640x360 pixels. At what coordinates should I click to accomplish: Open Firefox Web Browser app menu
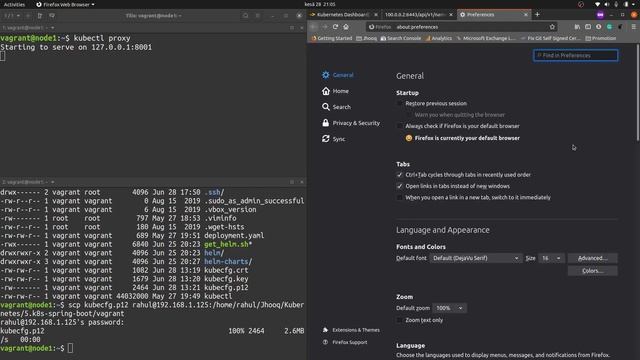pos(65,4)
